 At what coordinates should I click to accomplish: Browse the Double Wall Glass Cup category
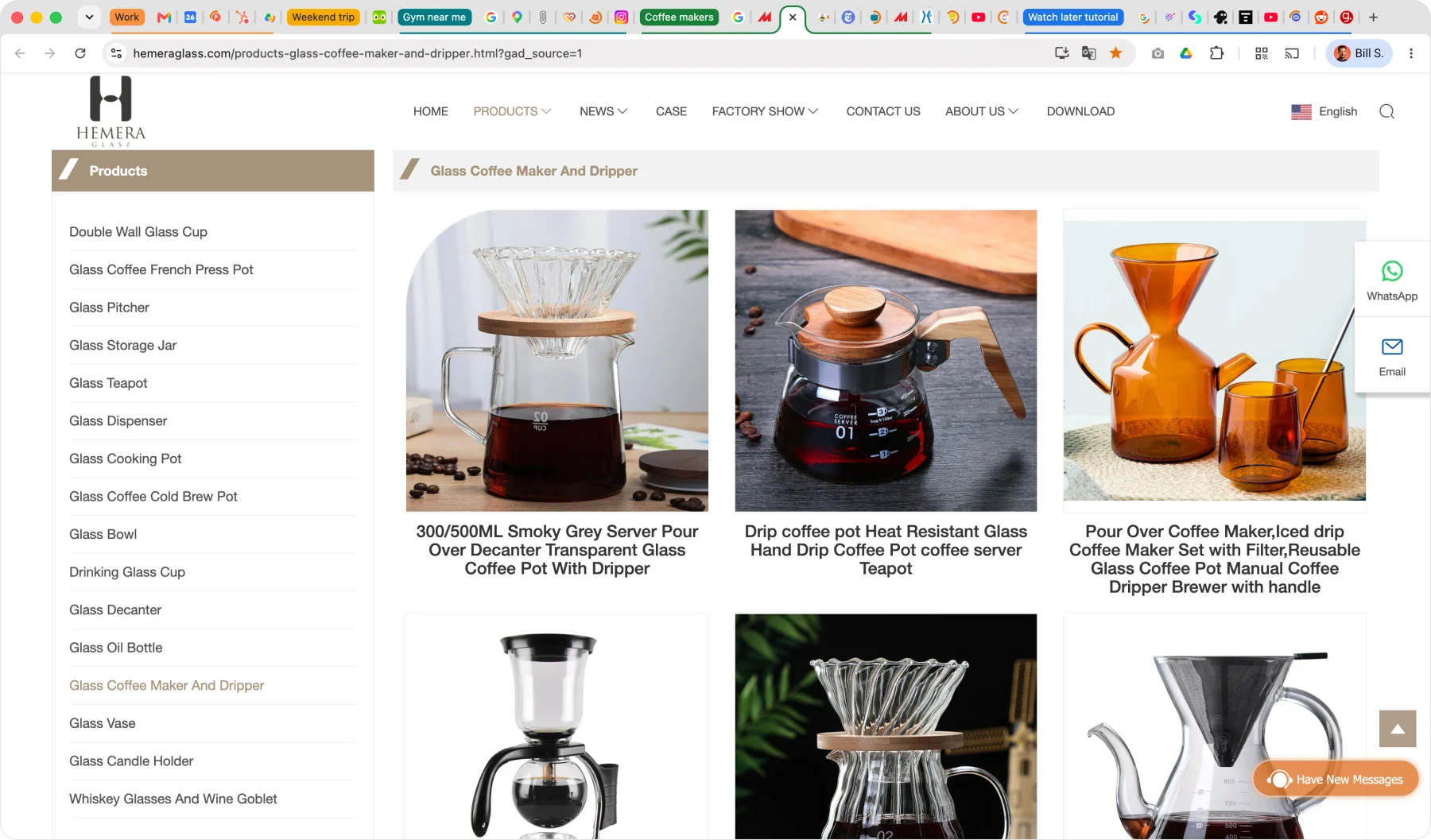(138, 232)
